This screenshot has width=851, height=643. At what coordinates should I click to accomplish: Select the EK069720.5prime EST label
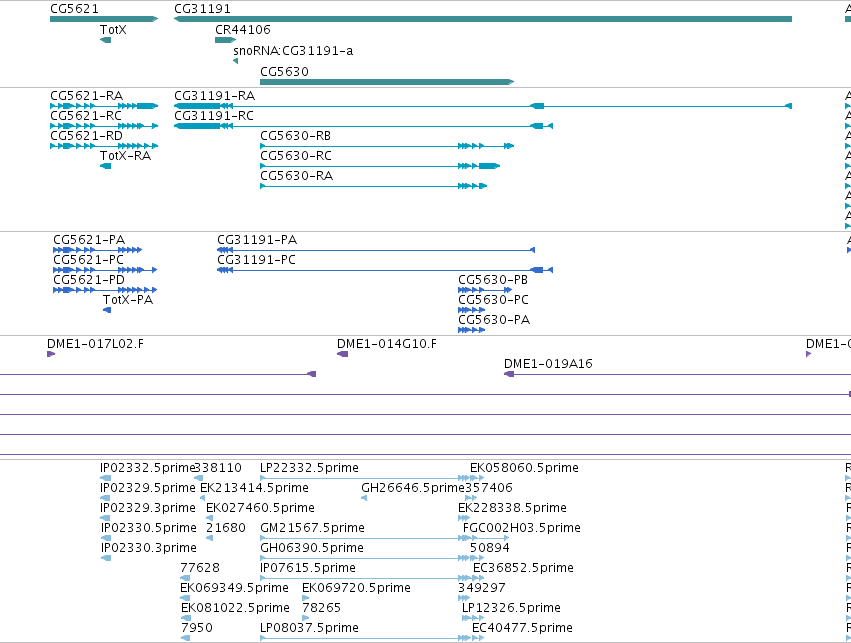point(356,589)
